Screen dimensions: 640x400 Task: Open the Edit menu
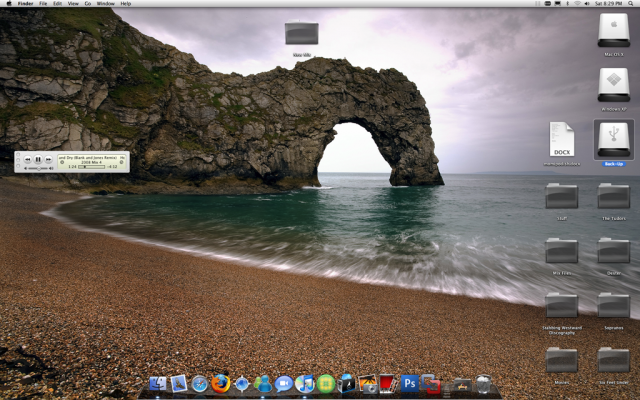(x=58, y=3)
